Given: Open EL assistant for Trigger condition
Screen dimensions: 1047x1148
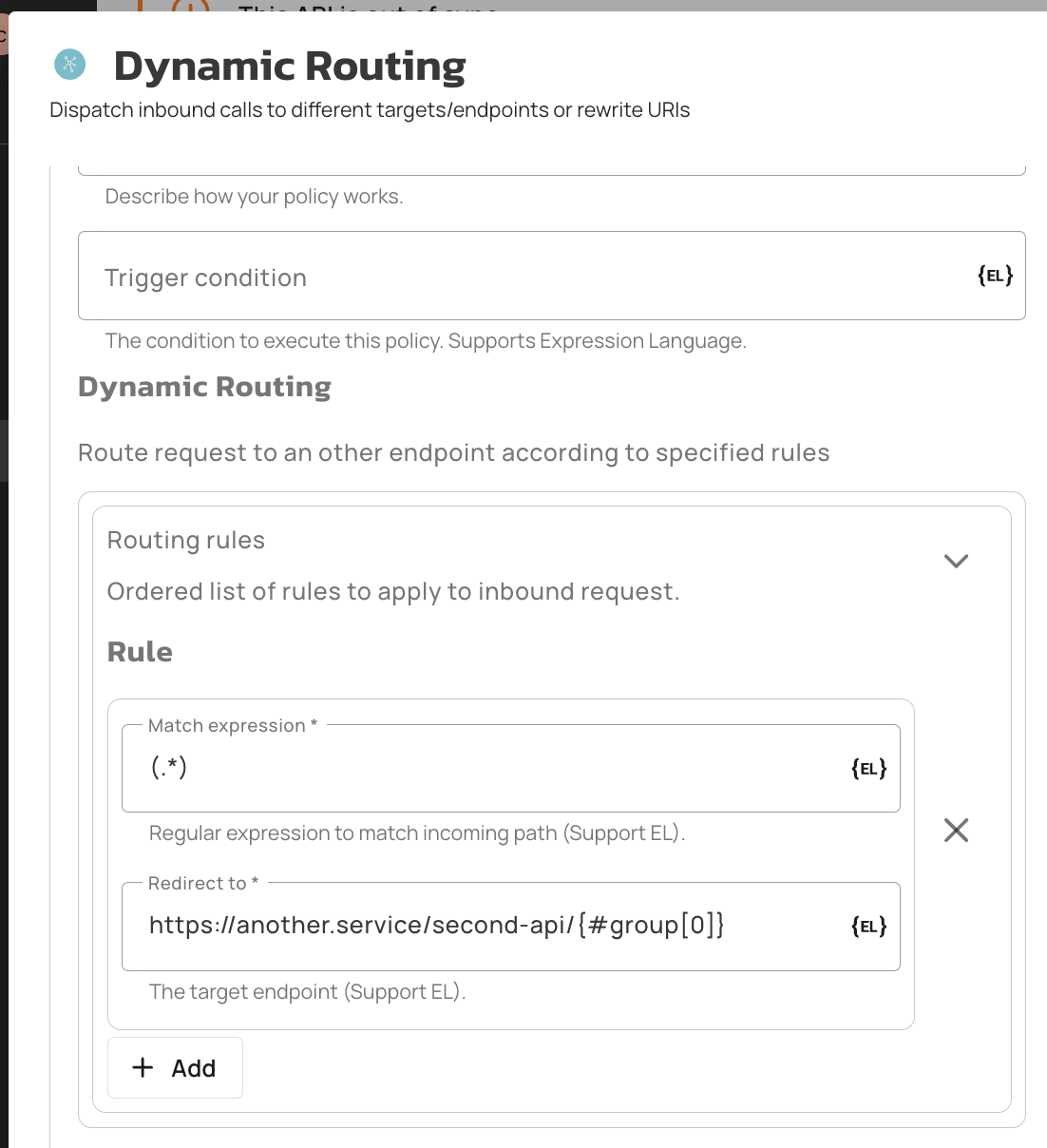Looking at the screenshot, I should [995, 276].
